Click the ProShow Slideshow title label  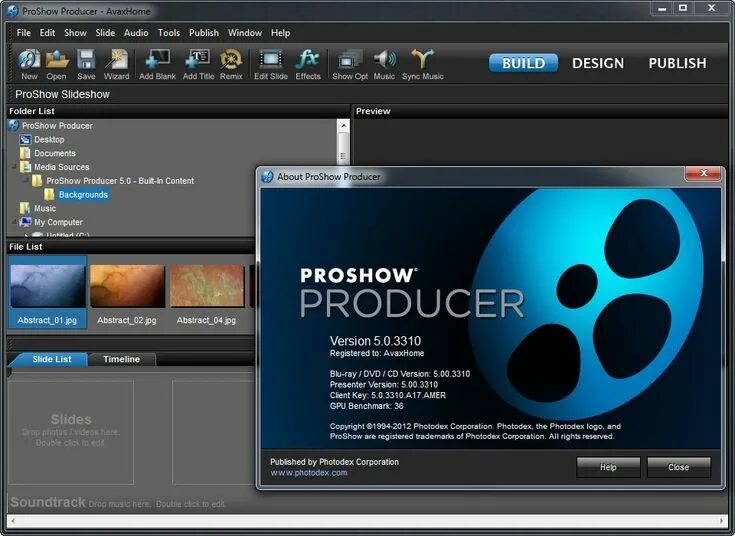point(62,94)
